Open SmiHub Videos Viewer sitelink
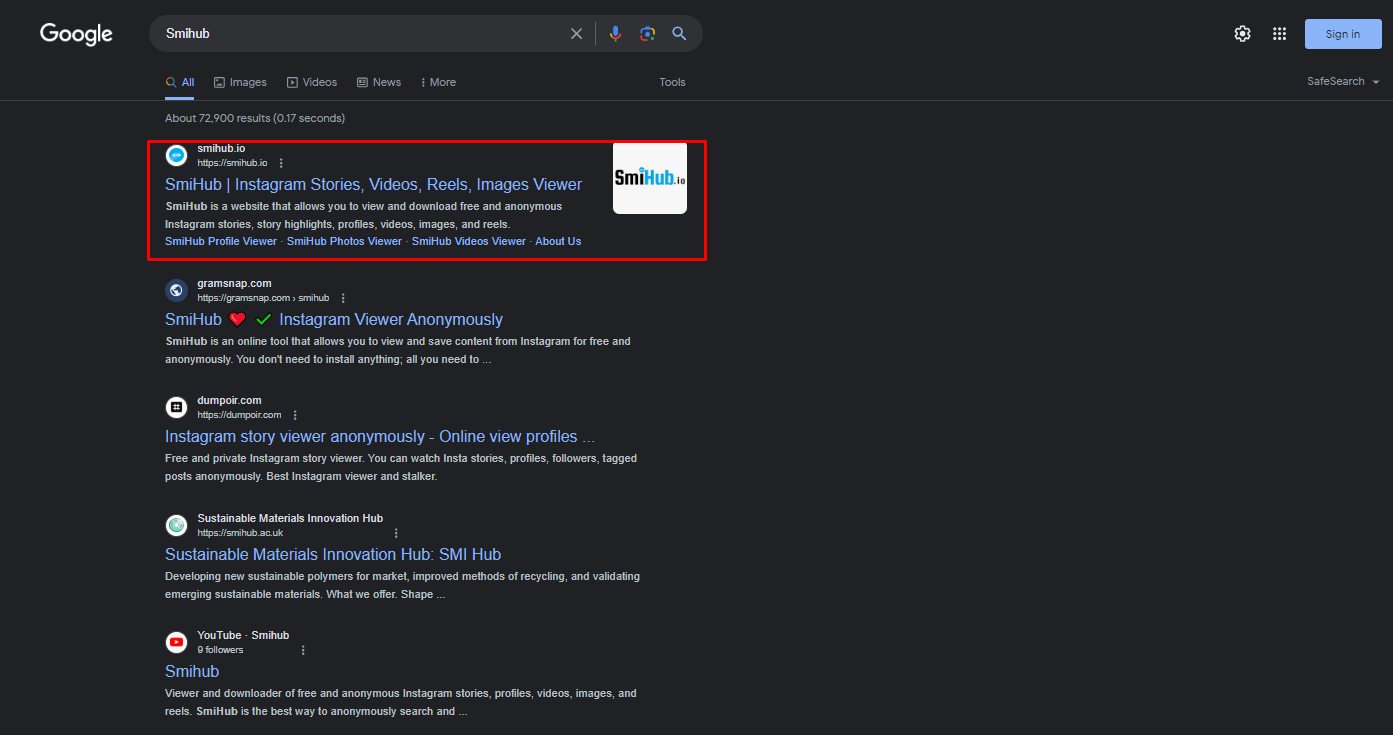Screen dimensions: 1393x735 [x=469, y=241]
